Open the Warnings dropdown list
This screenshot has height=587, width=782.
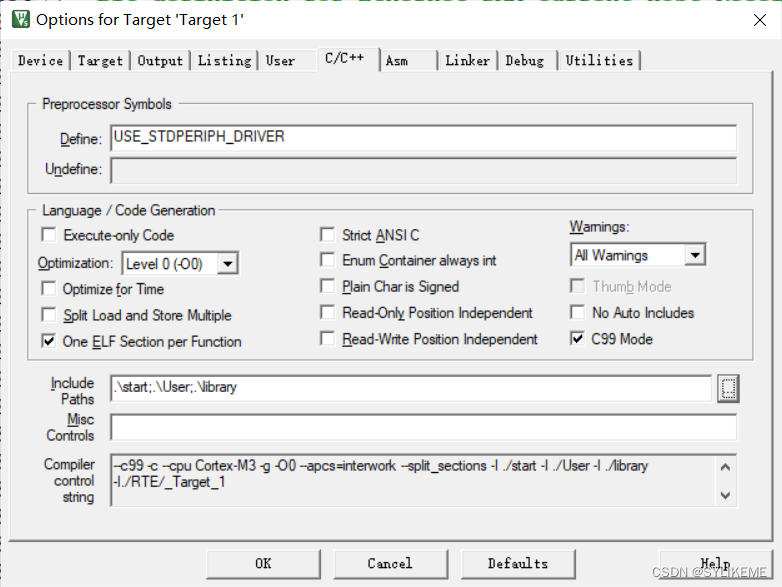click(695, 255)
